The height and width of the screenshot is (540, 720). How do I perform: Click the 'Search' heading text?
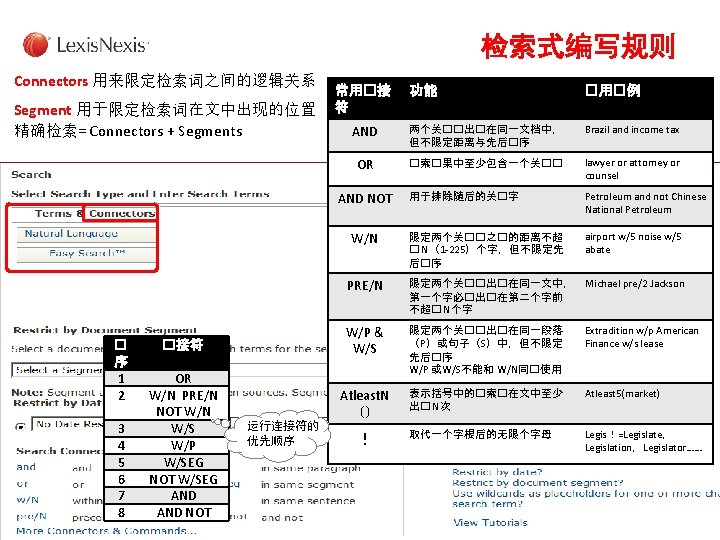point(31,174)
